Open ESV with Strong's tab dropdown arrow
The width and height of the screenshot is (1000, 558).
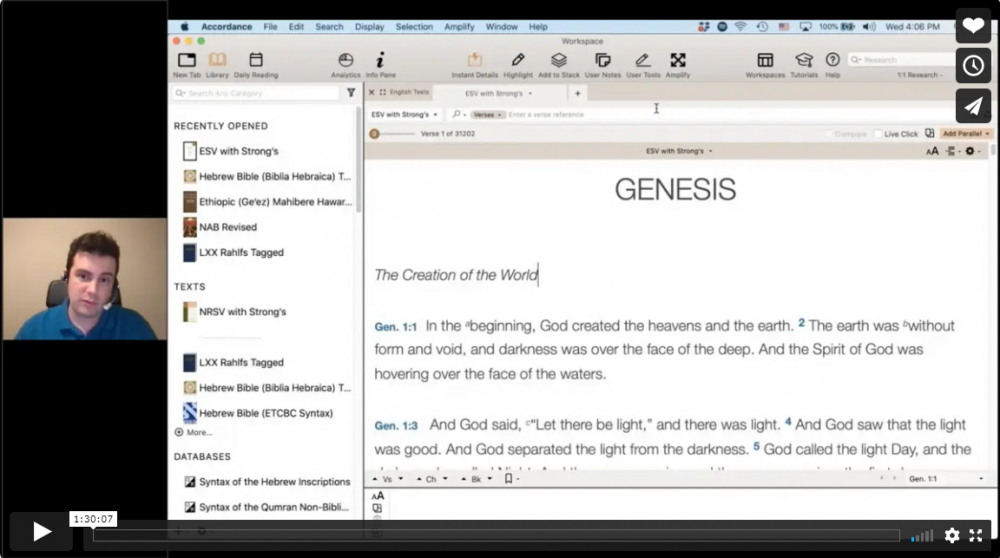click(530, 94)
